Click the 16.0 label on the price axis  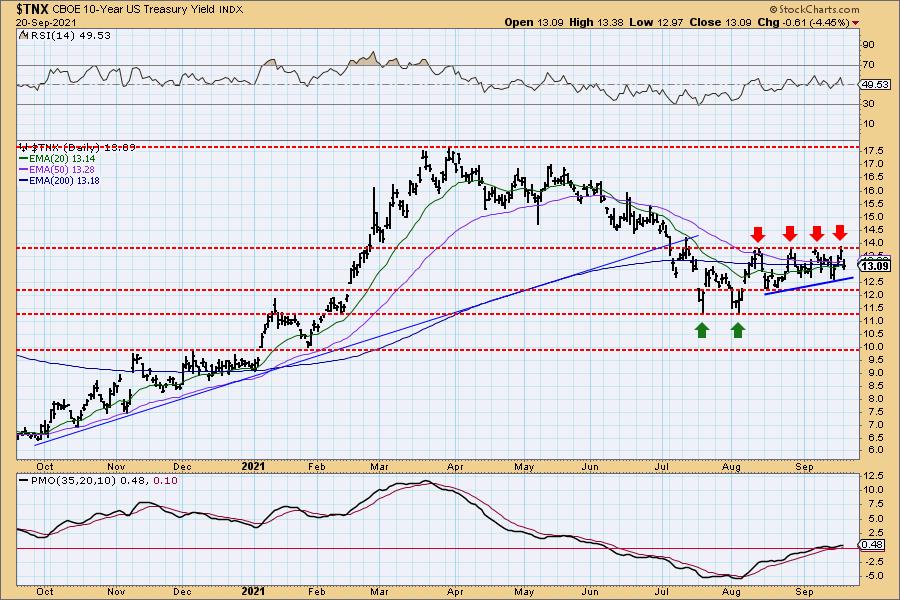coord(872,191)
